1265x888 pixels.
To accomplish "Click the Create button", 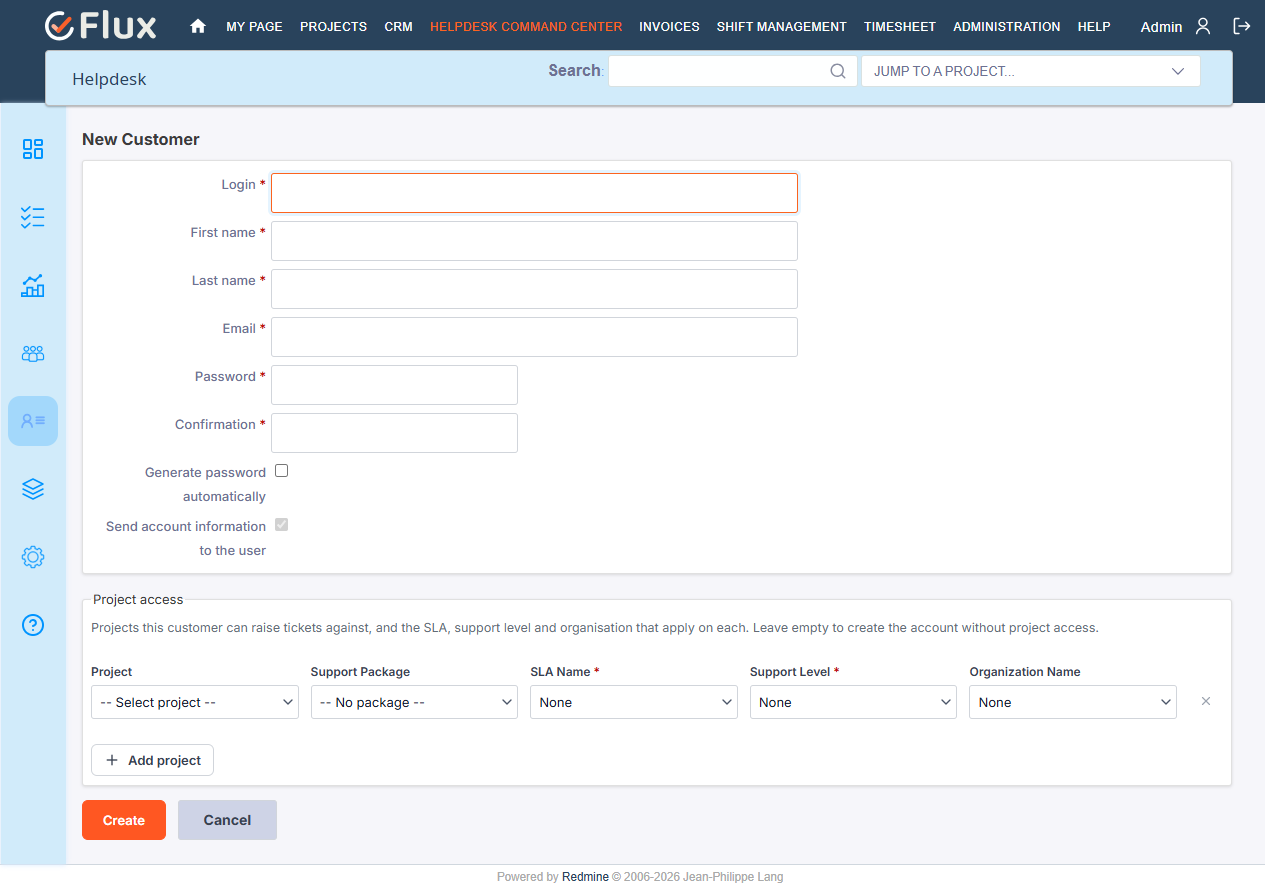I will point(124,820).
